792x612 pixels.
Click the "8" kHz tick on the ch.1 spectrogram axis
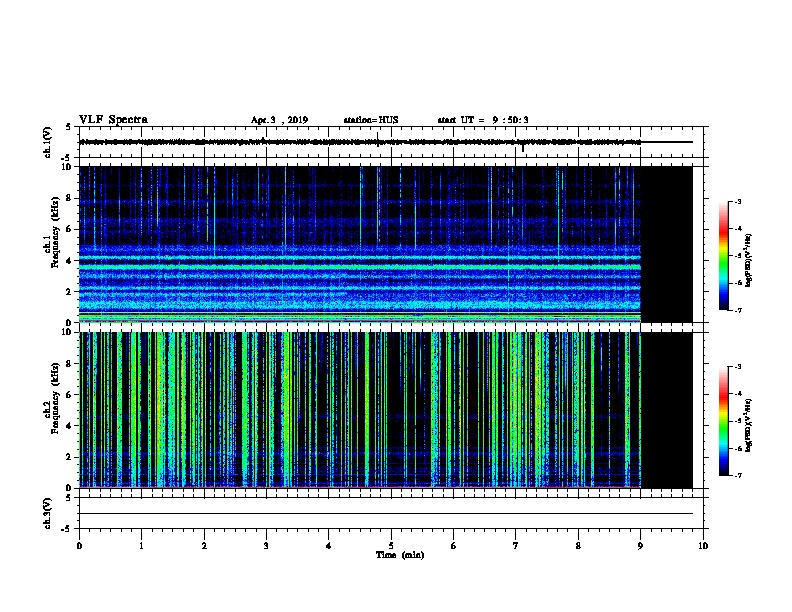[69, 198]
